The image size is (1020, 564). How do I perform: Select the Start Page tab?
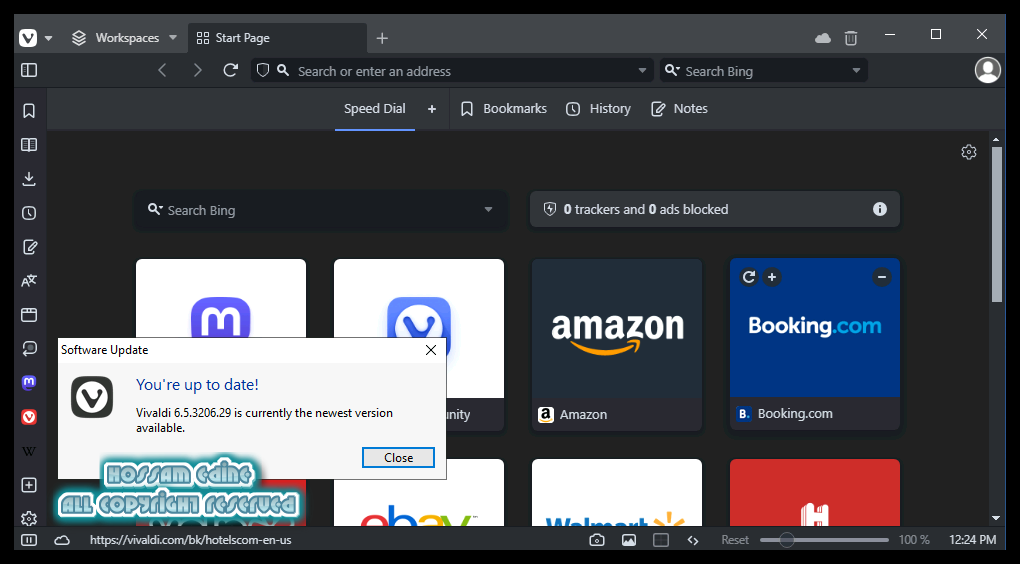278,38
